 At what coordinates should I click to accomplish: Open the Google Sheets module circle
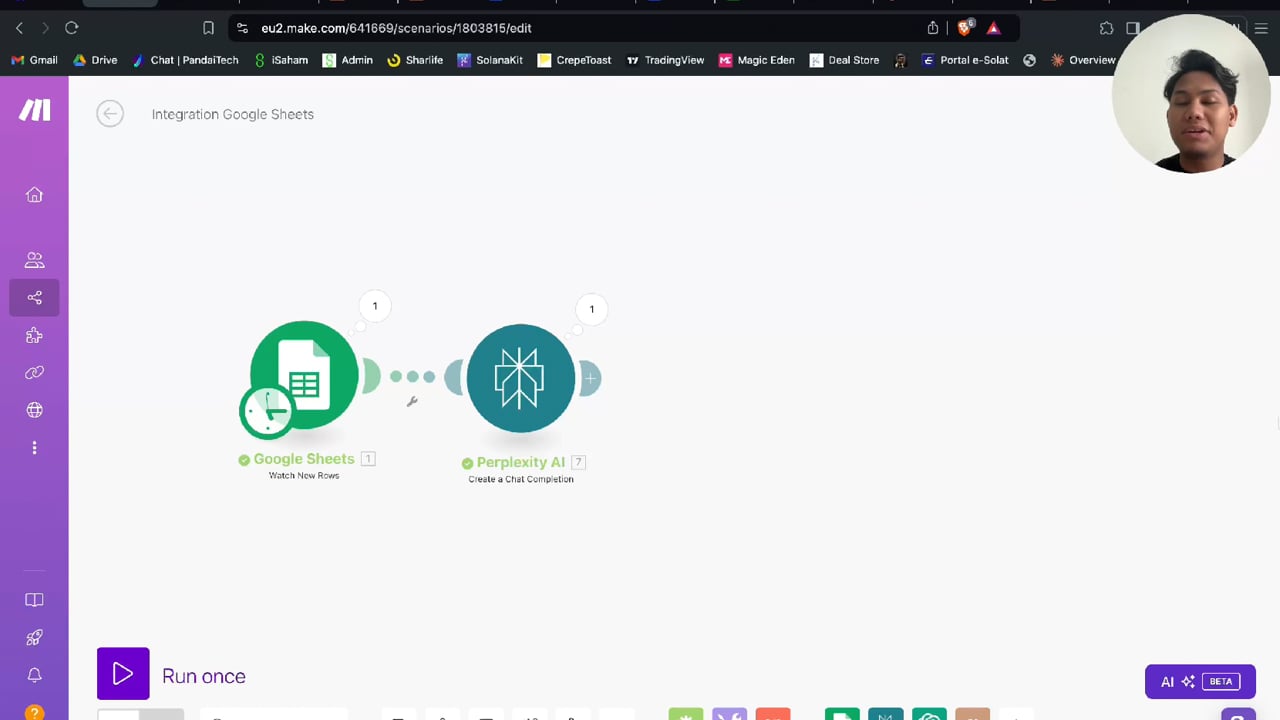tap(304, 375)
